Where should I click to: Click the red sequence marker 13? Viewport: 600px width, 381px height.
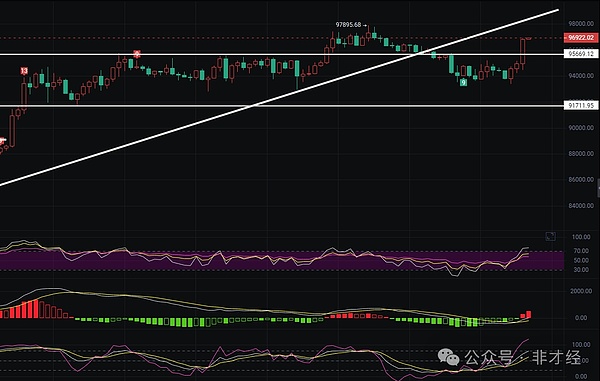pos(24,71)
